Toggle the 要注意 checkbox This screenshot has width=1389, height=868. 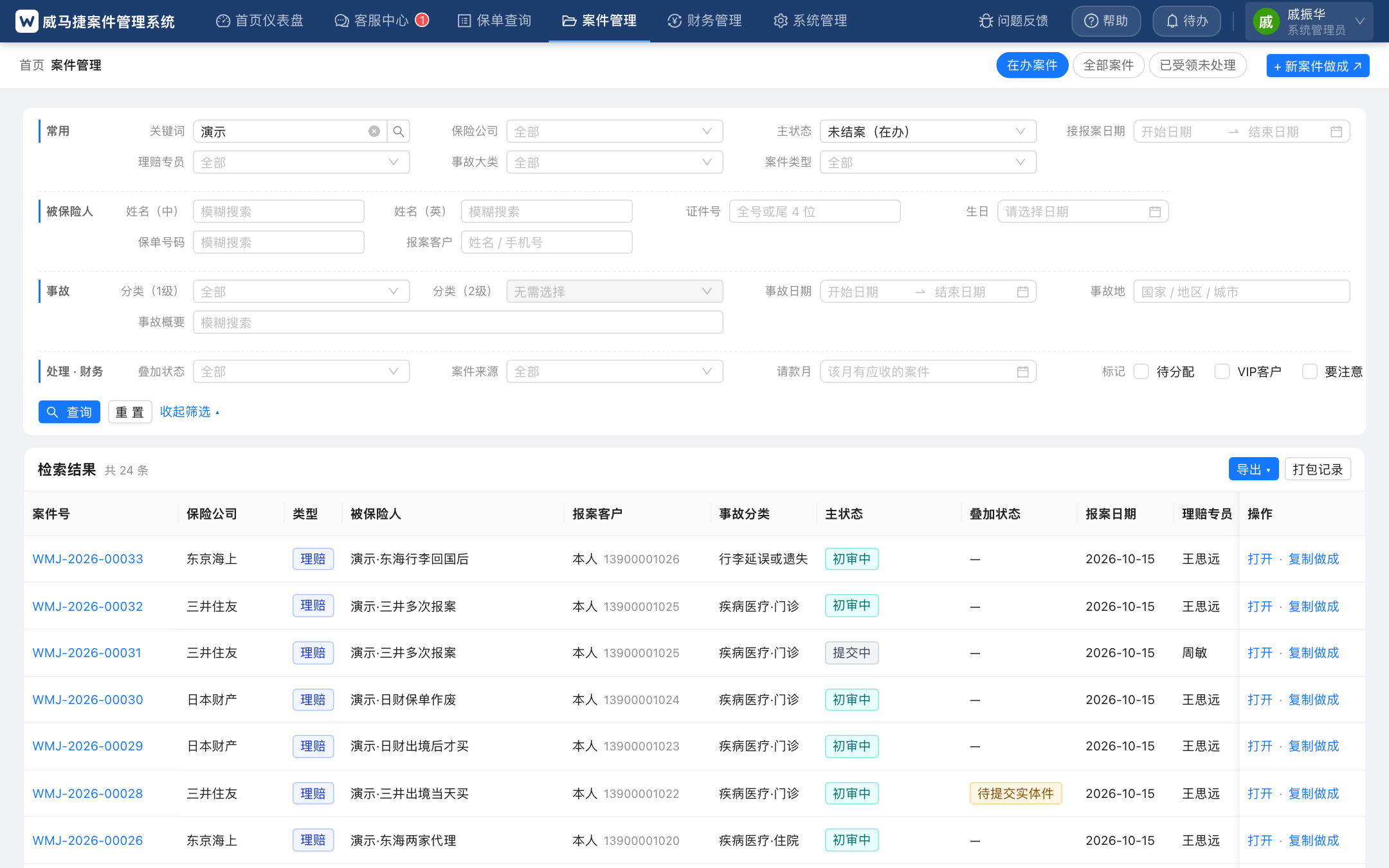point(1309,372)
